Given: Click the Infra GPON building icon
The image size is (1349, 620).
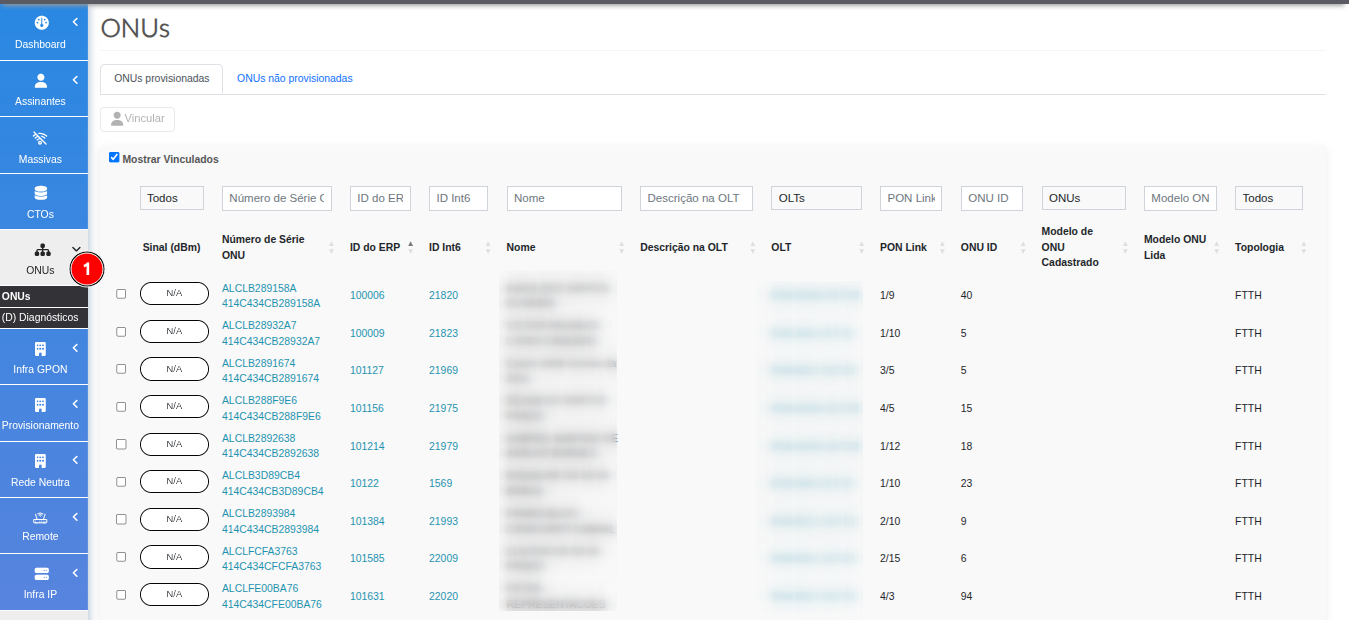Looking at the screenshot, I should 41,348.
